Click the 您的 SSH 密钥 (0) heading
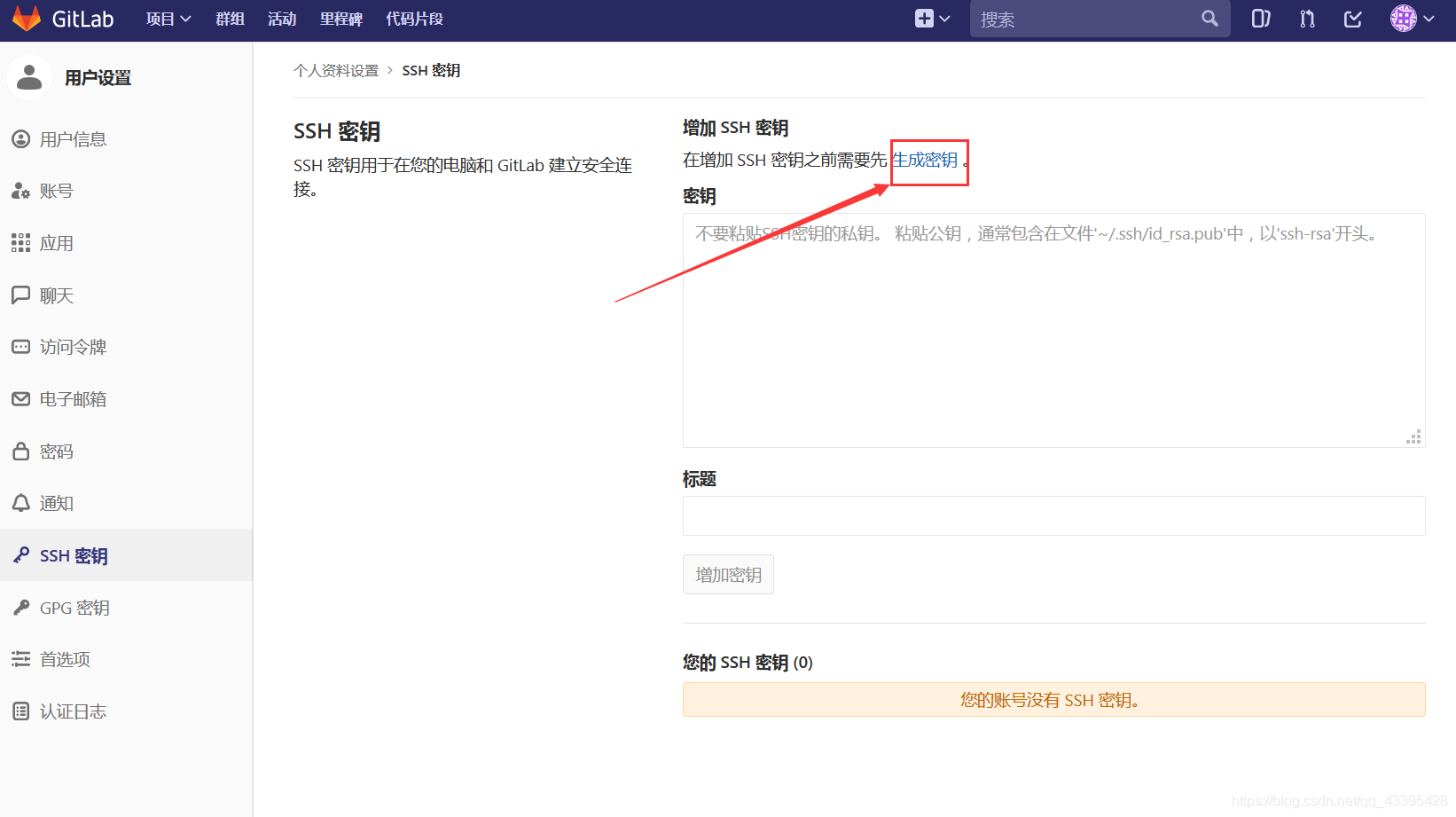The image size is (1456, 817). (x=748, y=663)
